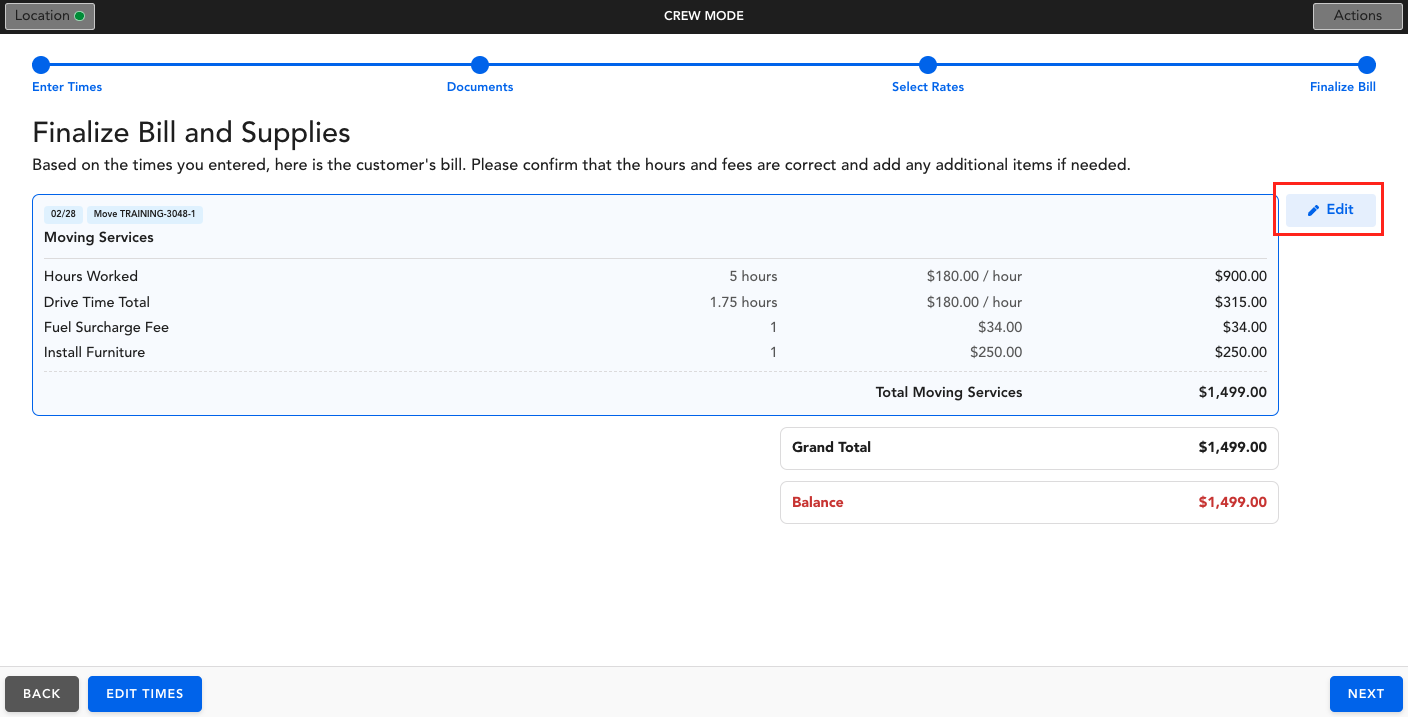Click the $250.00 Install Furniture rate
The width and height of the screenshot is (1408, 717).
[996, 352]
